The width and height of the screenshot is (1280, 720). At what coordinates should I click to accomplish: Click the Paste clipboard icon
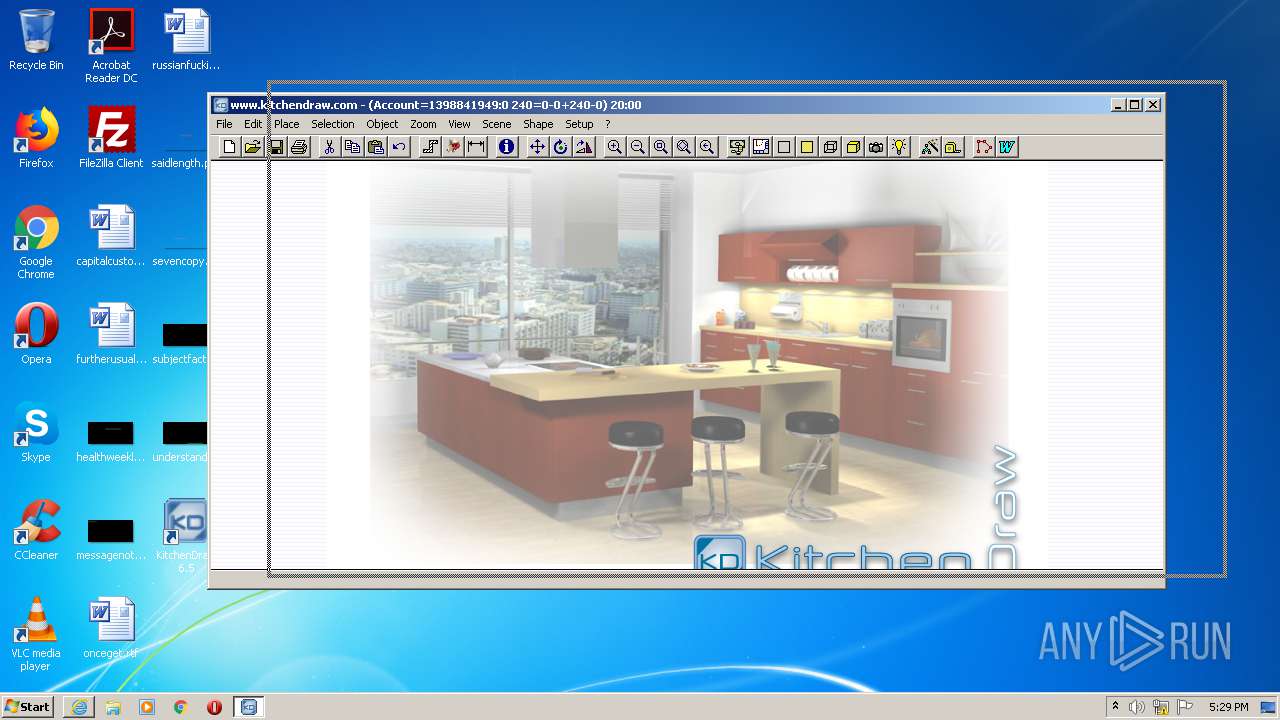376,147
